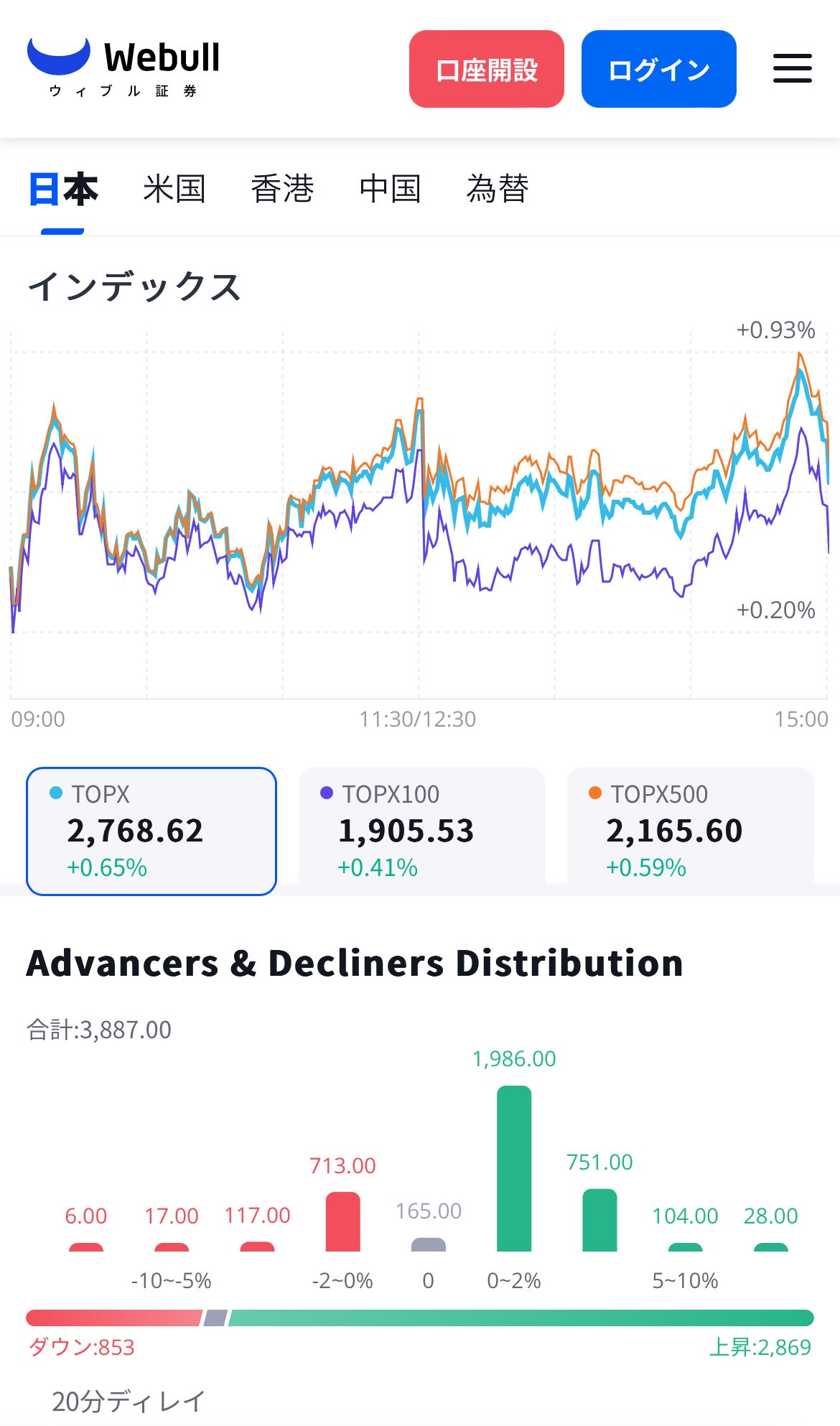This screenshot has width=840, height=1426.
Task: Click the tallest green 1,986.00 bar
Action: click(x=514, y=1168)
